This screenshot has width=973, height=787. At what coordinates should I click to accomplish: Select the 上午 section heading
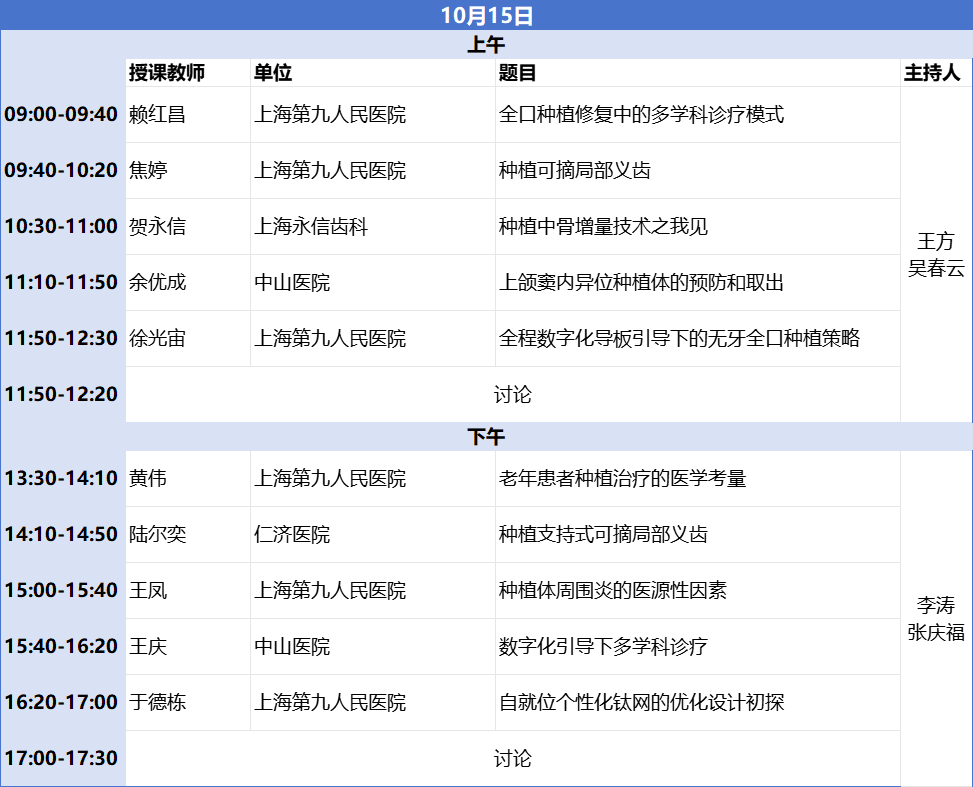[486, 45]
